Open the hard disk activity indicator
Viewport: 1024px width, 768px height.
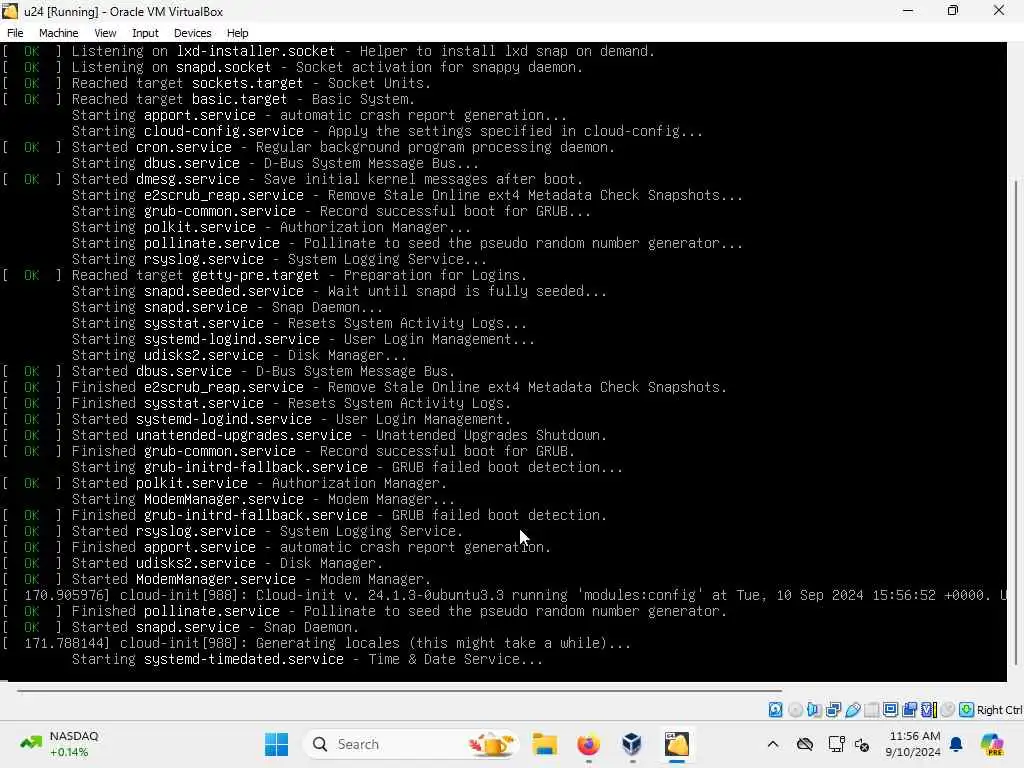click(775, 709)
